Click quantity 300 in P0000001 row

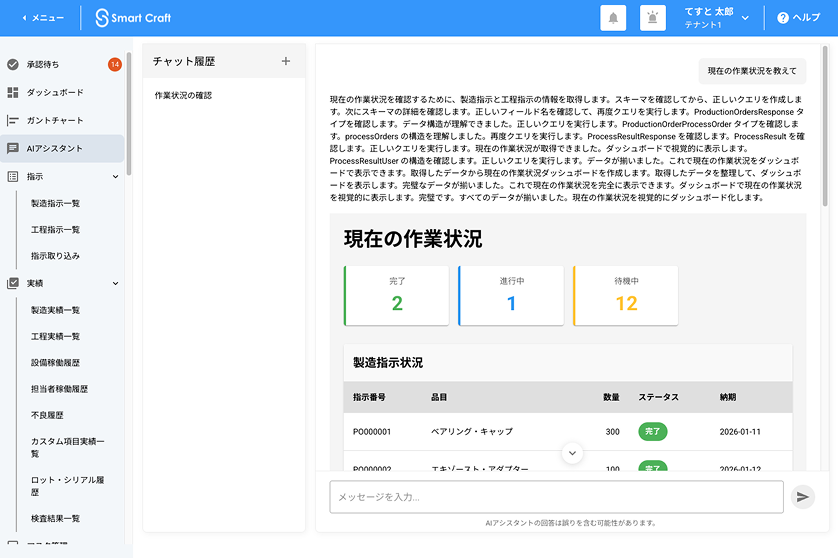(x=612, y=431)
